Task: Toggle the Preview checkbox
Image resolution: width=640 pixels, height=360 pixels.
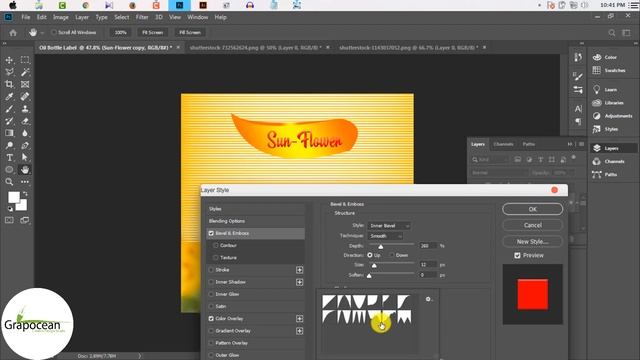Action: [x=517, y=256]
